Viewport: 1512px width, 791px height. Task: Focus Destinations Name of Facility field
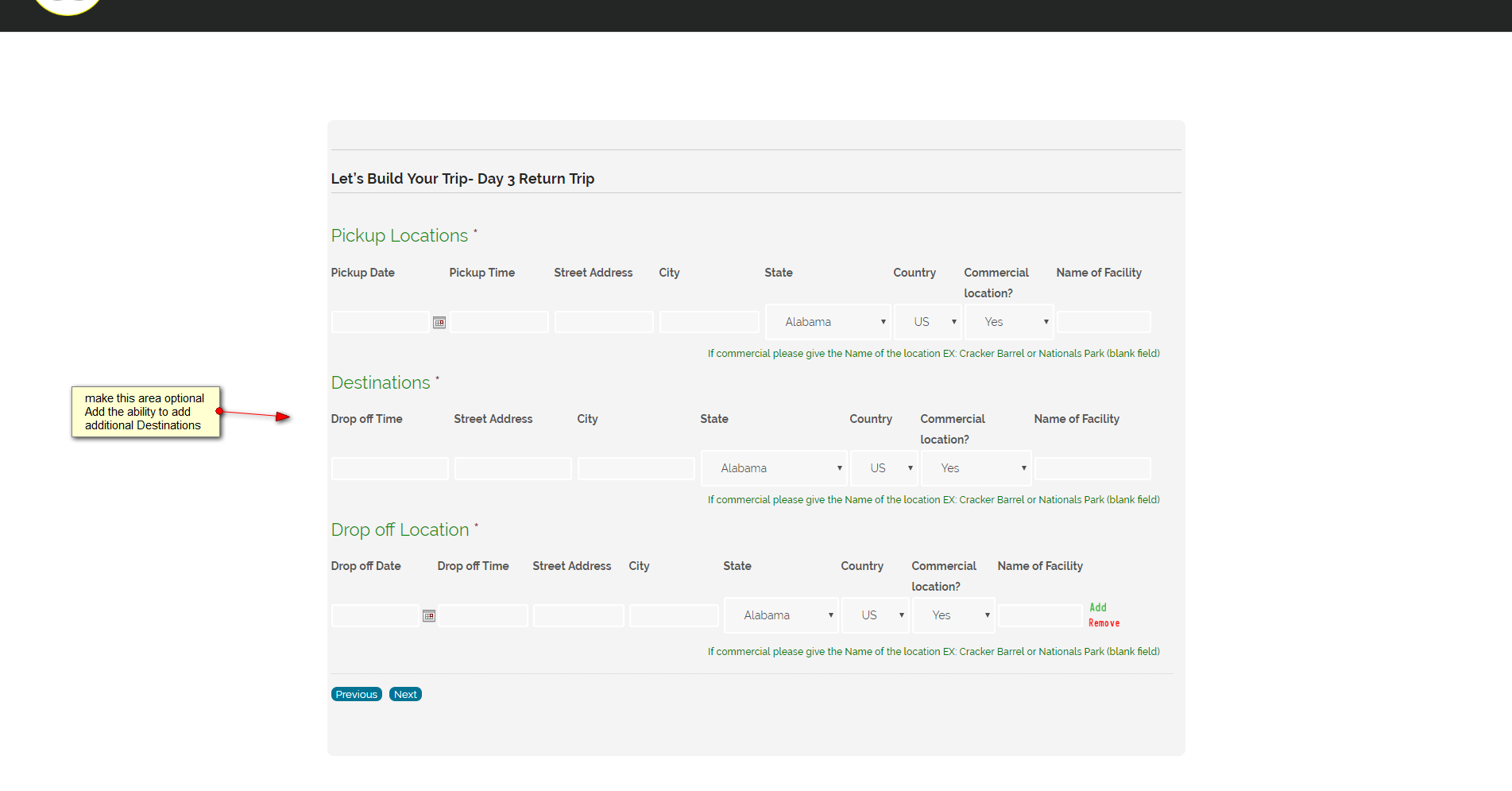click(x=1093, y=468)
